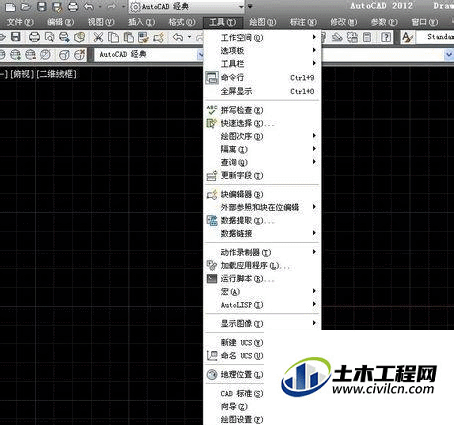Click the Save icon in quick access toolbar
This screenshot has width=454, height=425.
(41, 6)
